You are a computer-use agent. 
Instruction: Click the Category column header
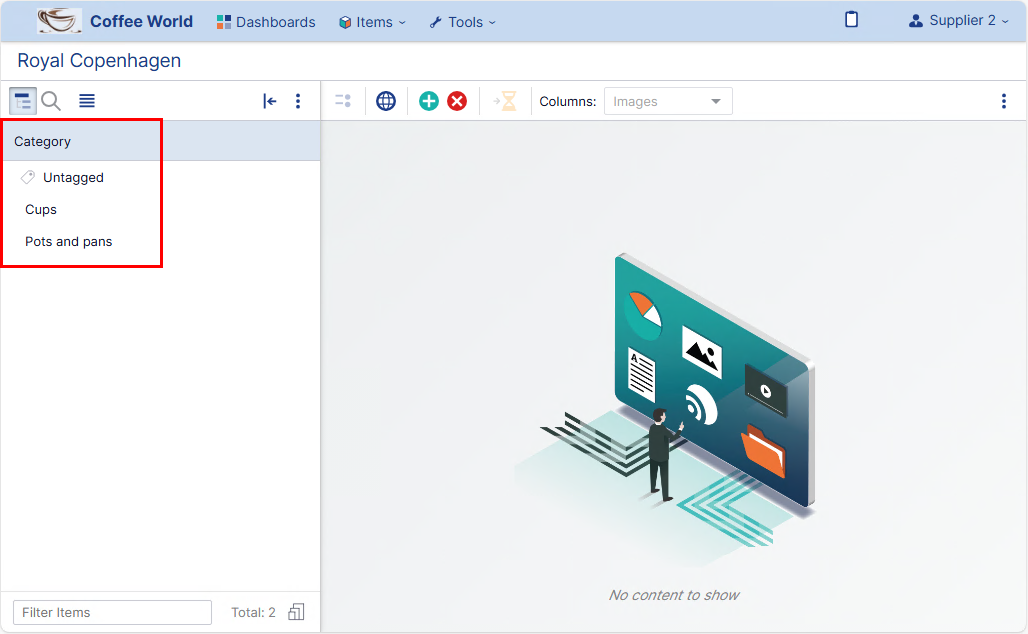pos(161,141)
